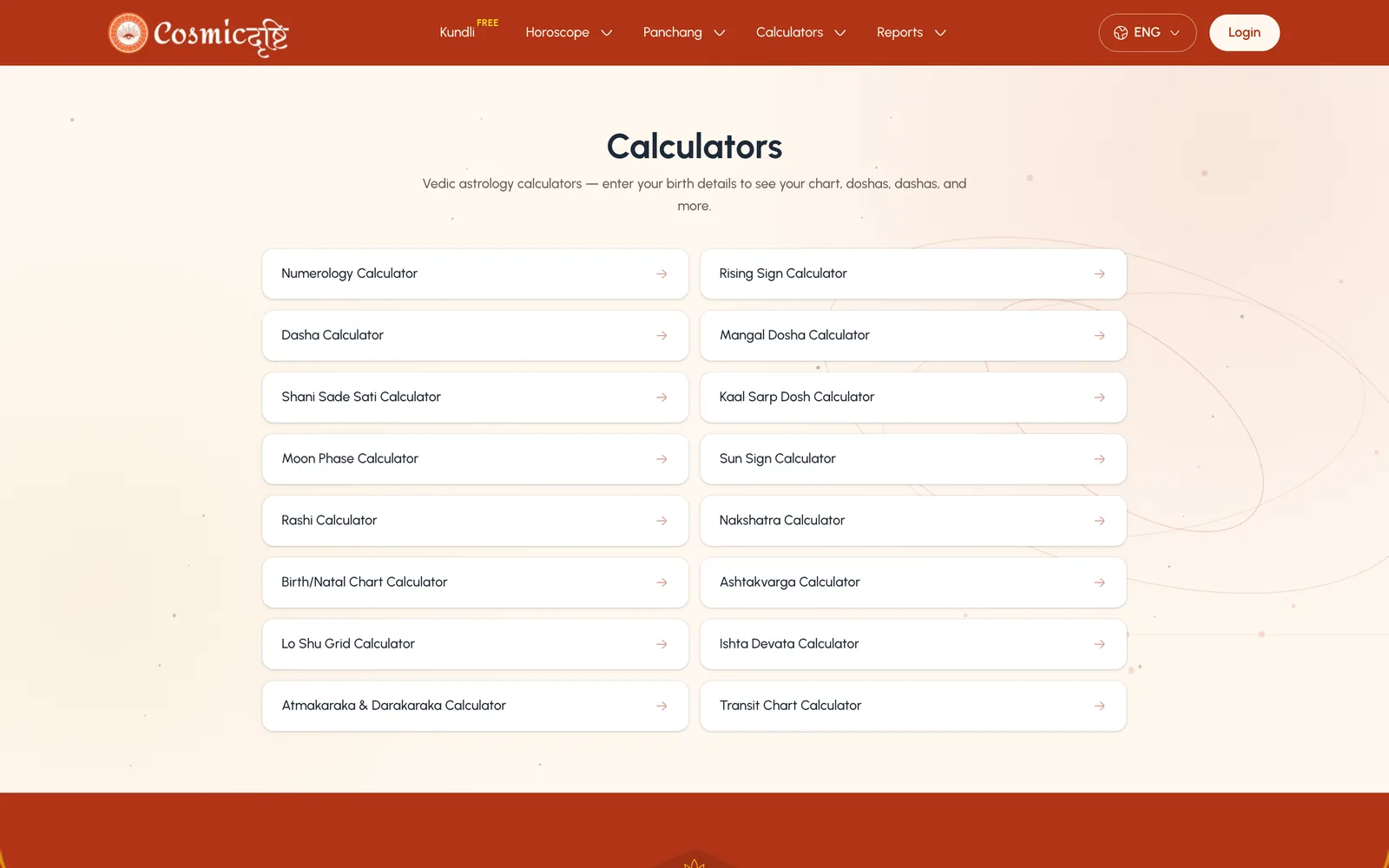Expand the Horoscope chevron

[607, 33]
